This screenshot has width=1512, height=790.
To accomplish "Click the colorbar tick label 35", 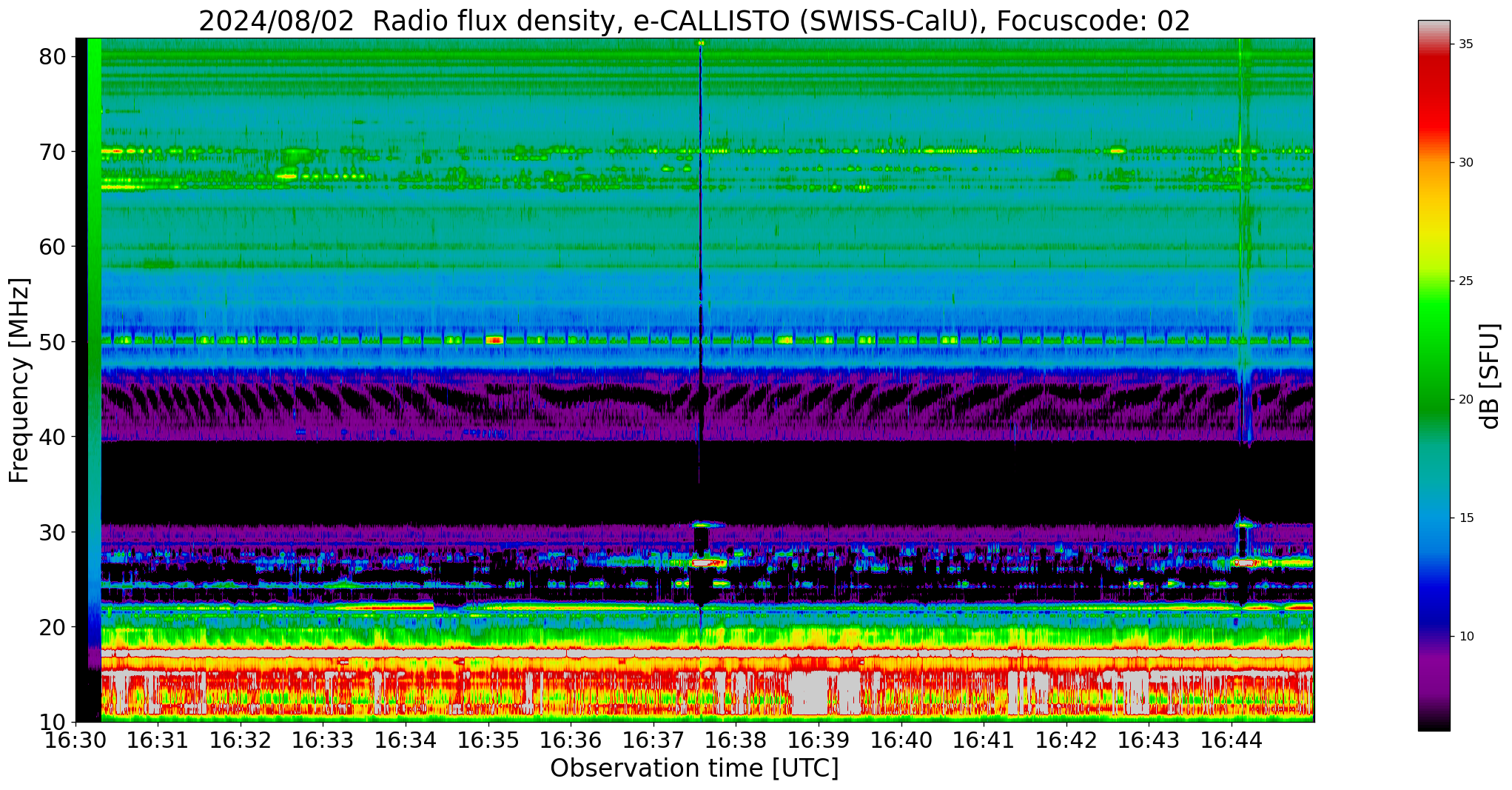I will click(x=1465, y=44).
